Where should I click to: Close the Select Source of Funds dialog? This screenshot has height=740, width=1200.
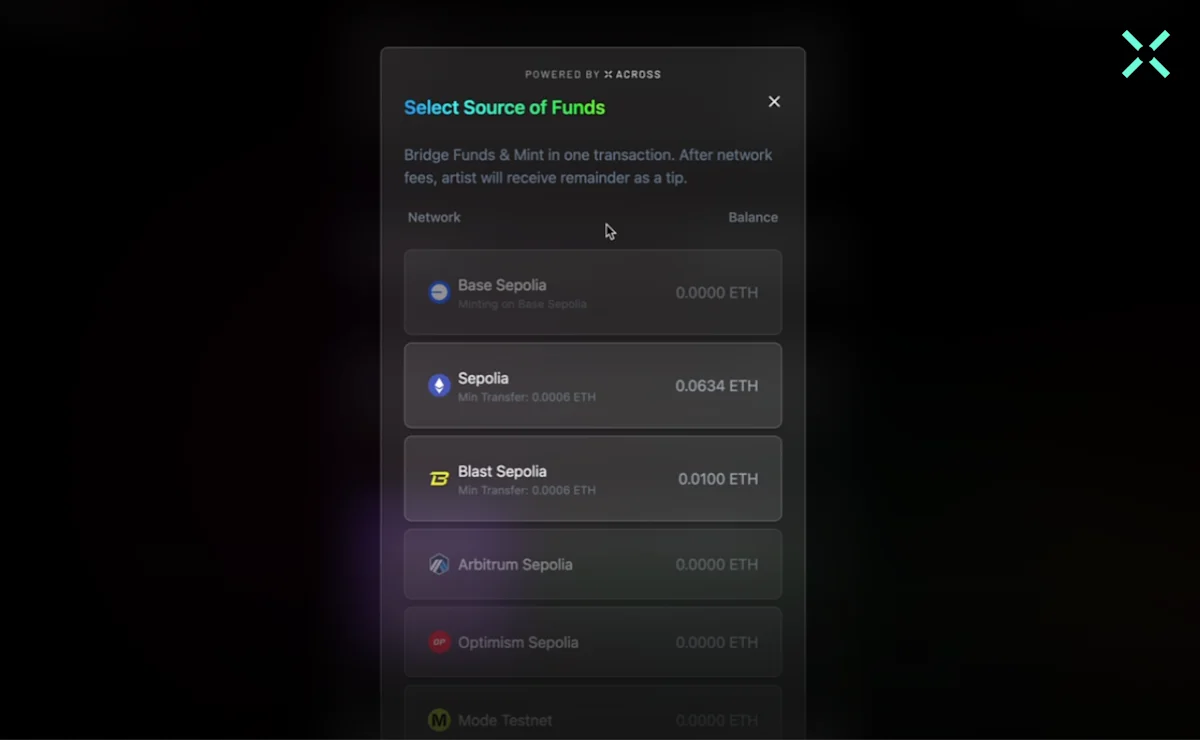pyautogui.click(x=774, y=102)
